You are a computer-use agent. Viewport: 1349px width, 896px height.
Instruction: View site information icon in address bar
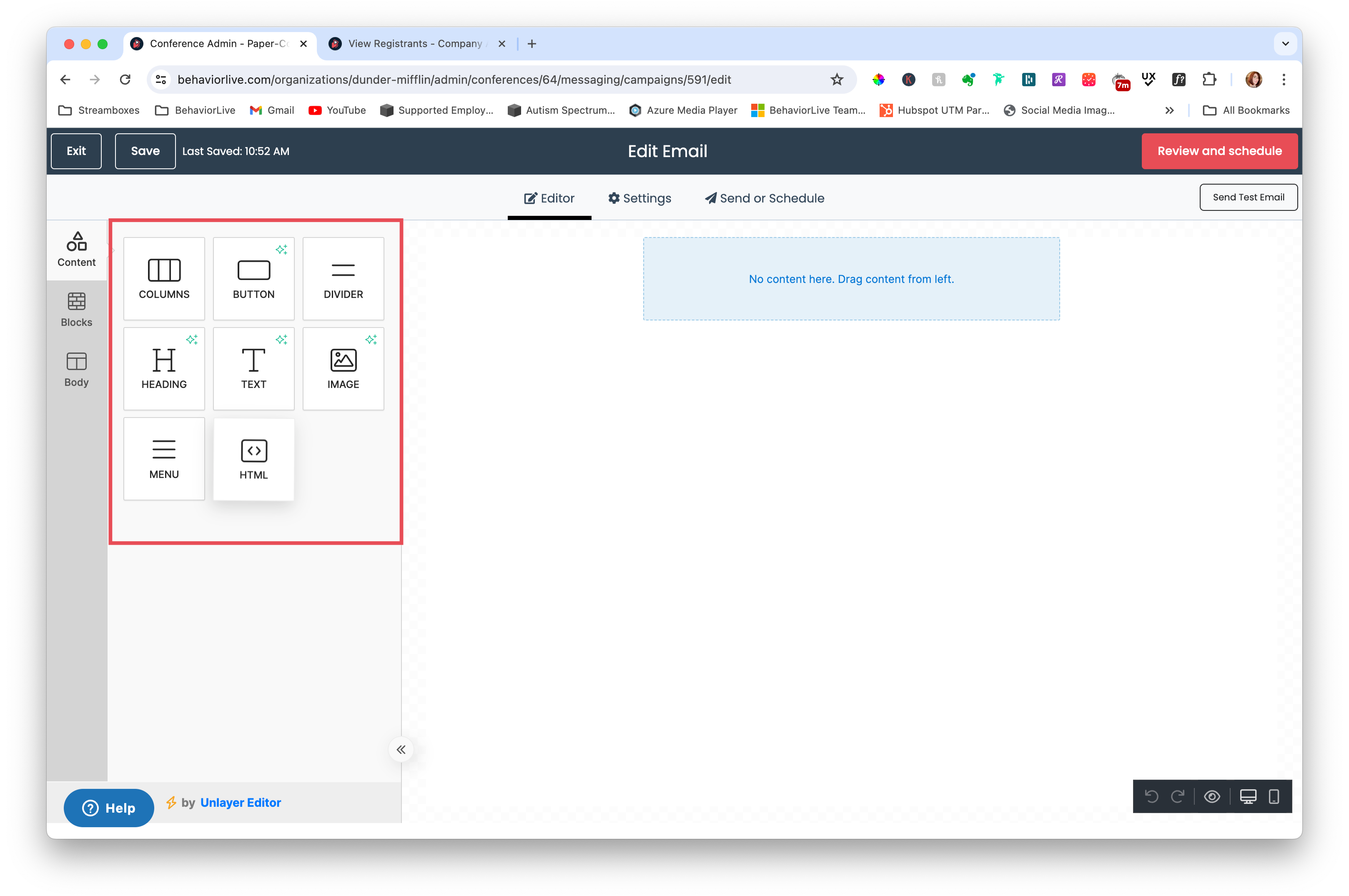[161, 80]
